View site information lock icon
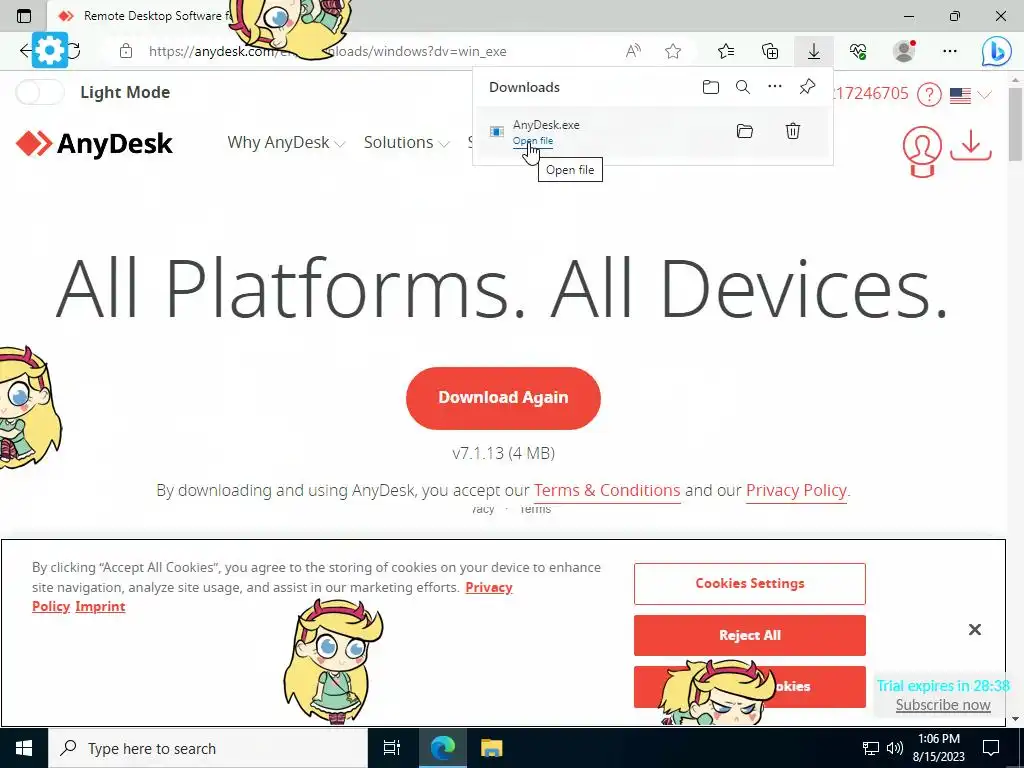The width and height of the screenshot is (1024, 768). tap(126, 52)
